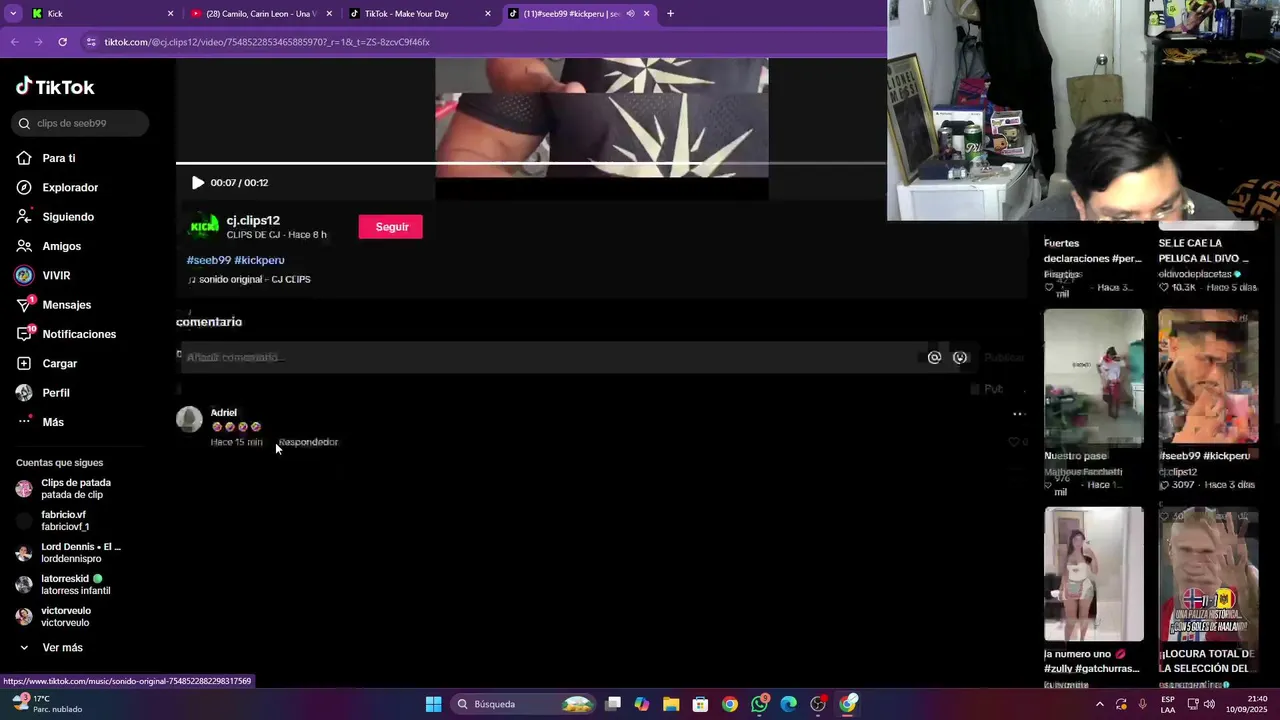
Task: Open Microsoft Edge from taskbar
Action: click(789, 704)
